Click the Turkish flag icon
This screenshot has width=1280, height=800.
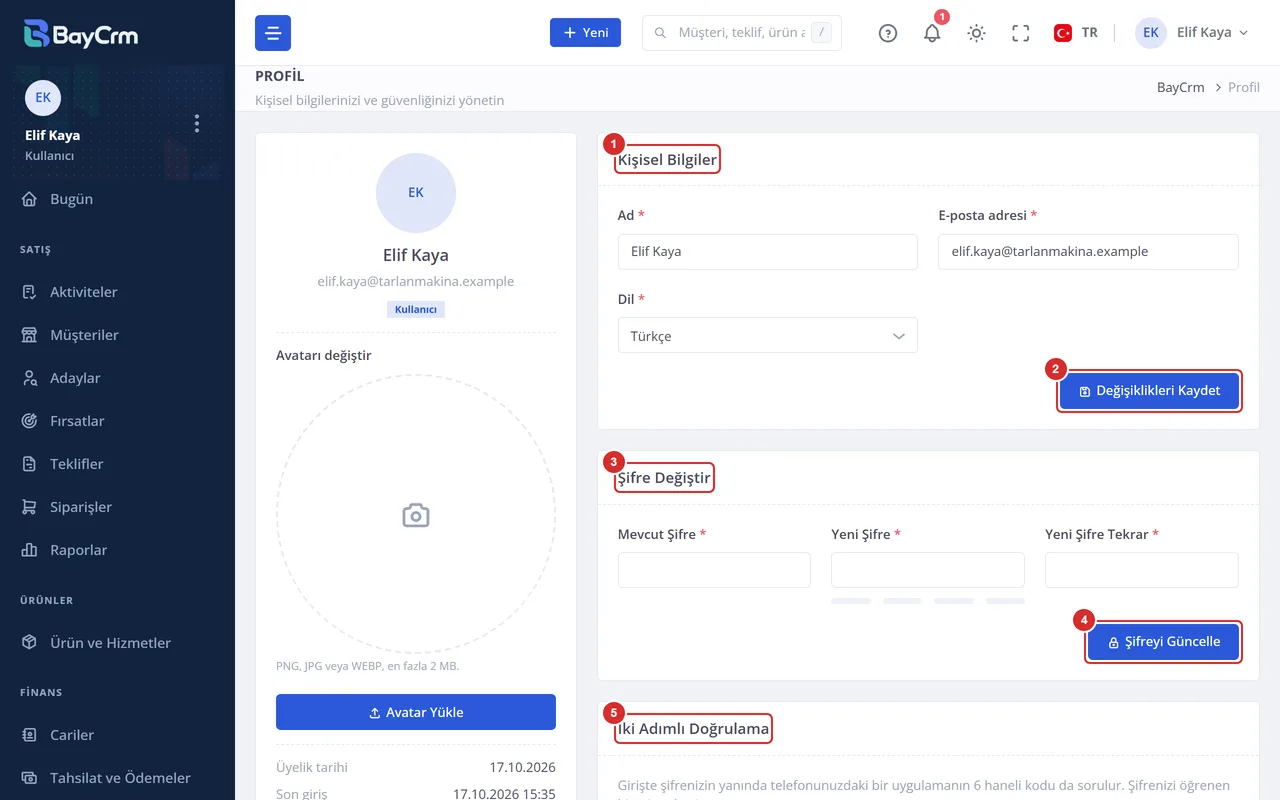[1063, 33]
